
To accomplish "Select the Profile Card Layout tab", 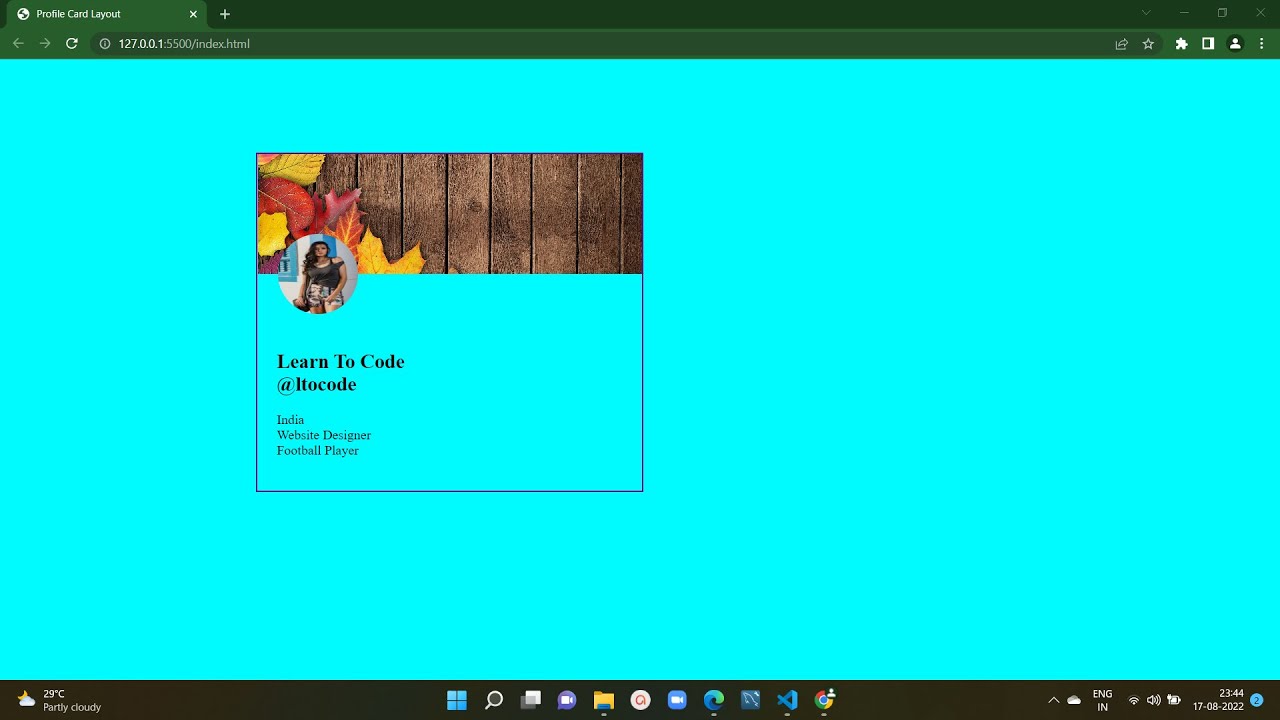I will [x=105, y=14].
